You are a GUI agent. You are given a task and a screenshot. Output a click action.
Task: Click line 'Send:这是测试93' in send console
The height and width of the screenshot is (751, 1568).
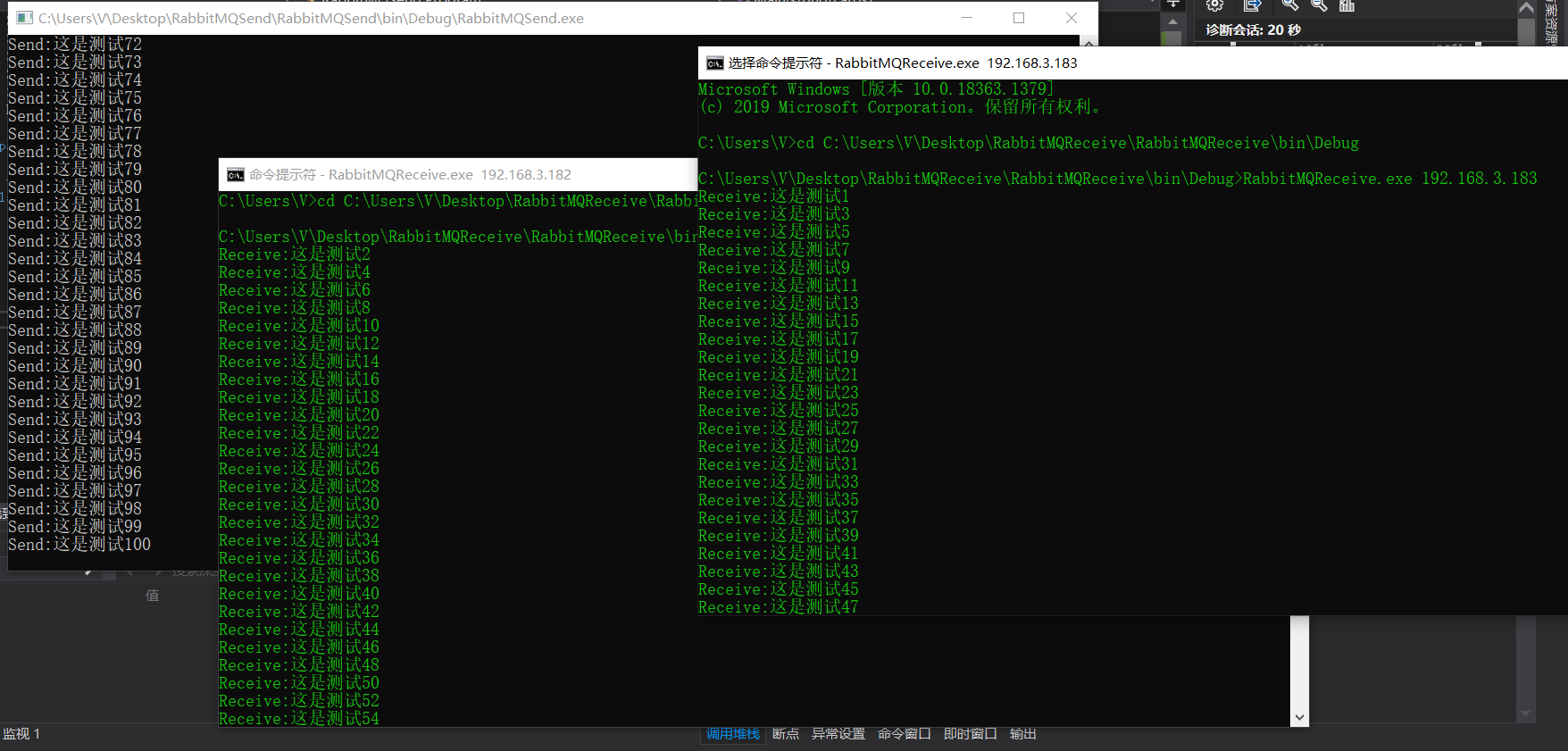[75, 420]
